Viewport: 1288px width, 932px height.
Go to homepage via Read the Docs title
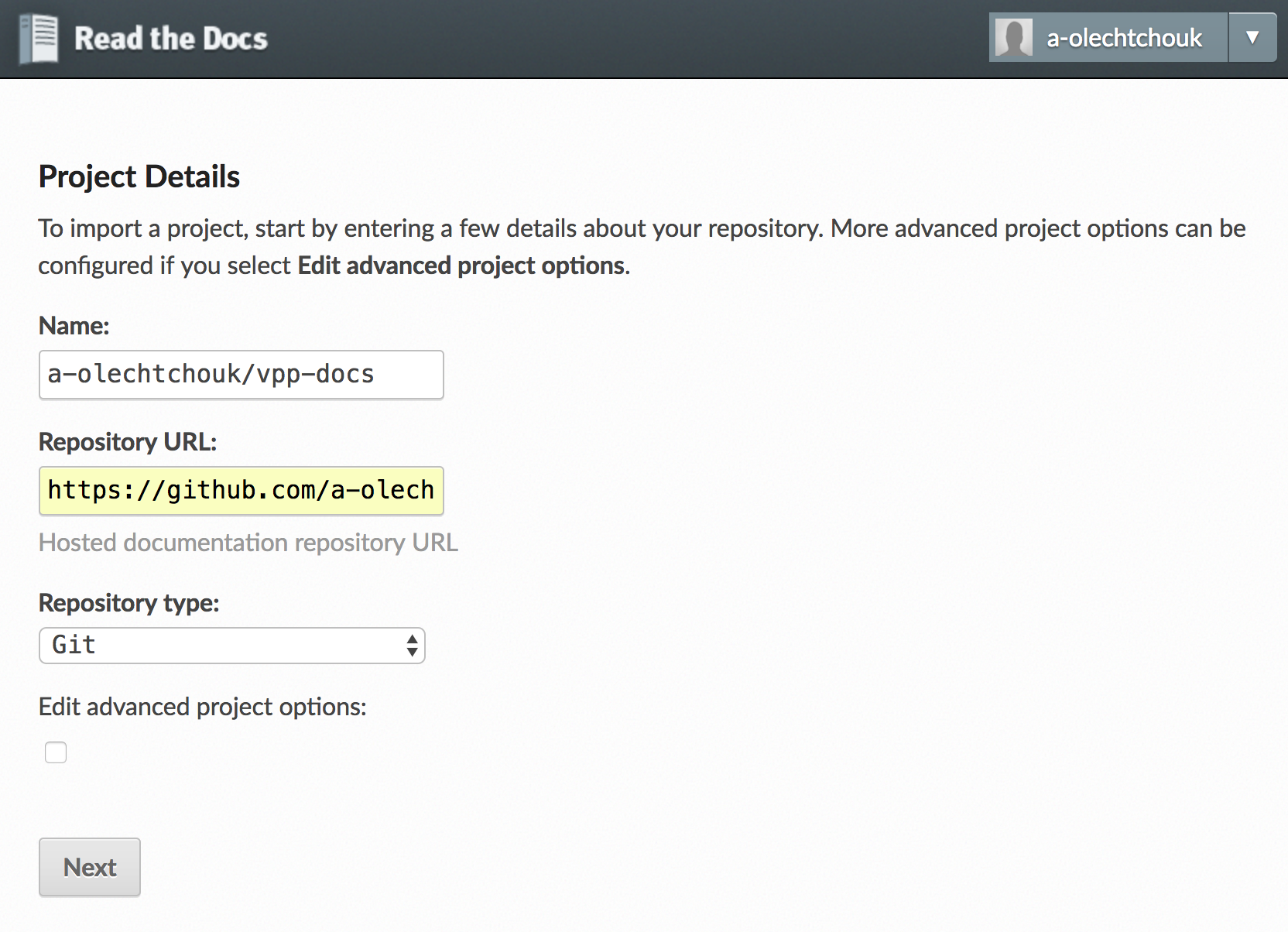coord(170,39)
